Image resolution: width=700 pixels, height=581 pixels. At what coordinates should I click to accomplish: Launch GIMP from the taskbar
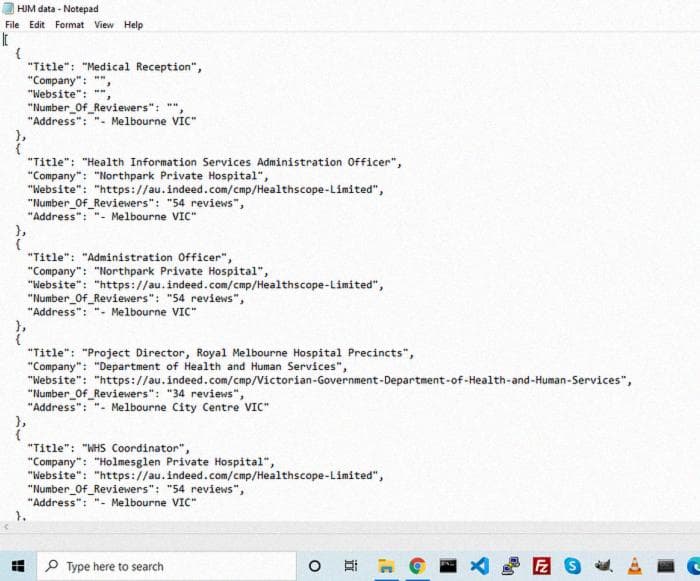(x=603, y=566)
